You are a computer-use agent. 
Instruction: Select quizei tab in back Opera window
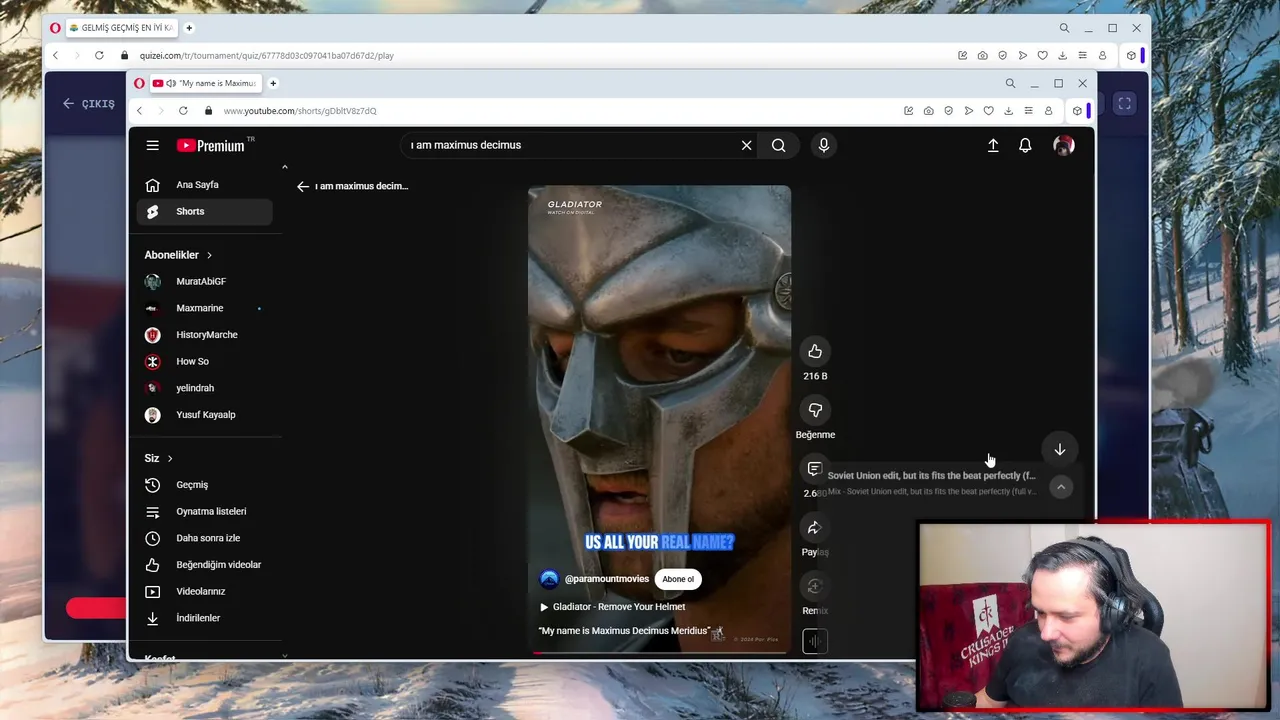tap(120, 28)
